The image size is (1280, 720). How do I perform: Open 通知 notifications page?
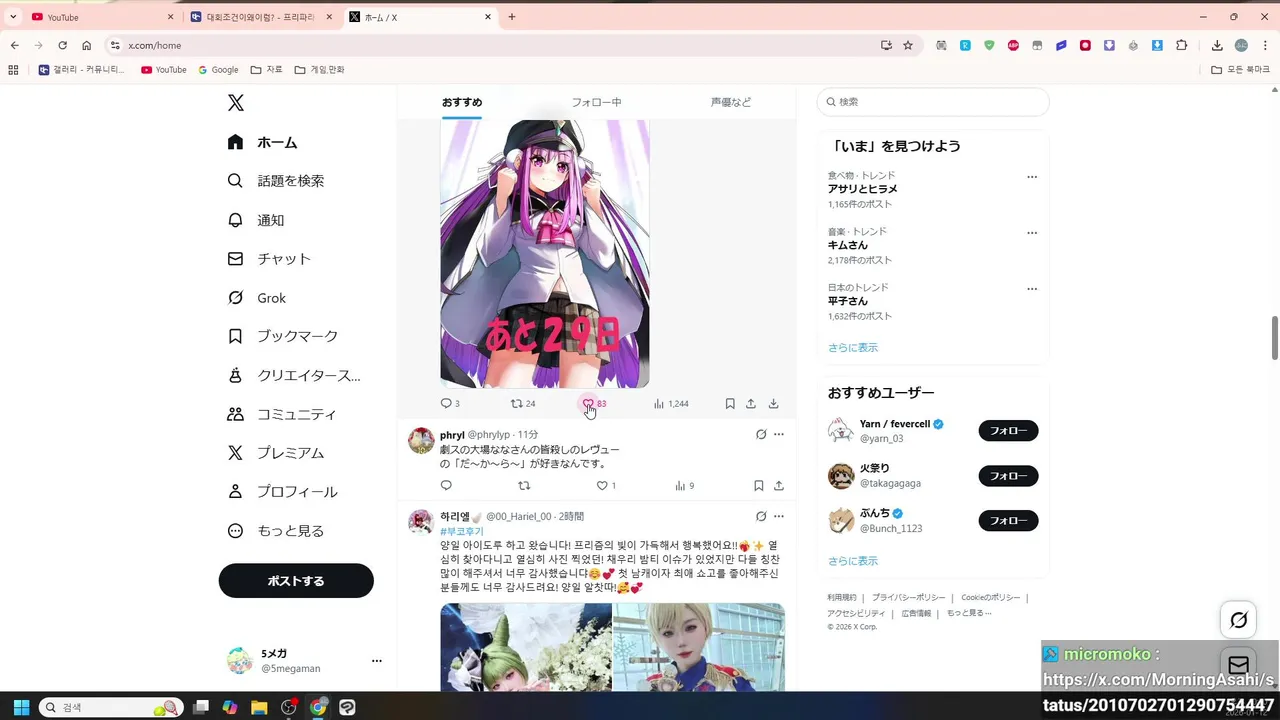coord(256,220)
